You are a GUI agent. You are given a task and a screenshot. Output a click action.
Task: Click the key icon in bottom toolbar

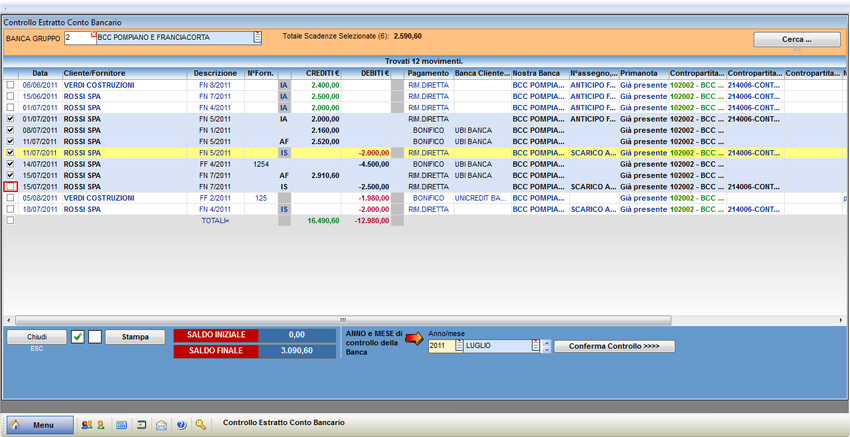point(200,425)
